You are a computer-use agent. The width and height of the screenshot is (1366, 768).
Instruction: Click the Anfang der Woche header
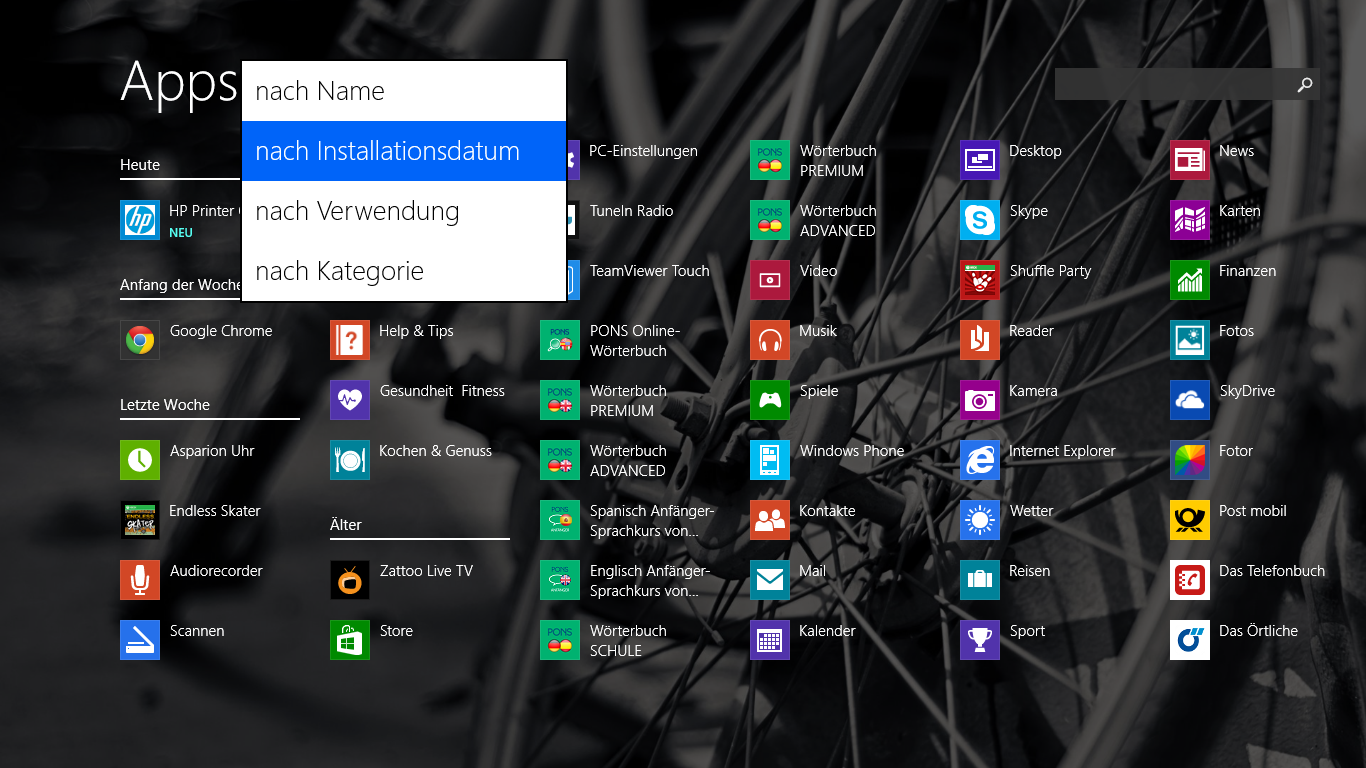(x=181, y=285)
